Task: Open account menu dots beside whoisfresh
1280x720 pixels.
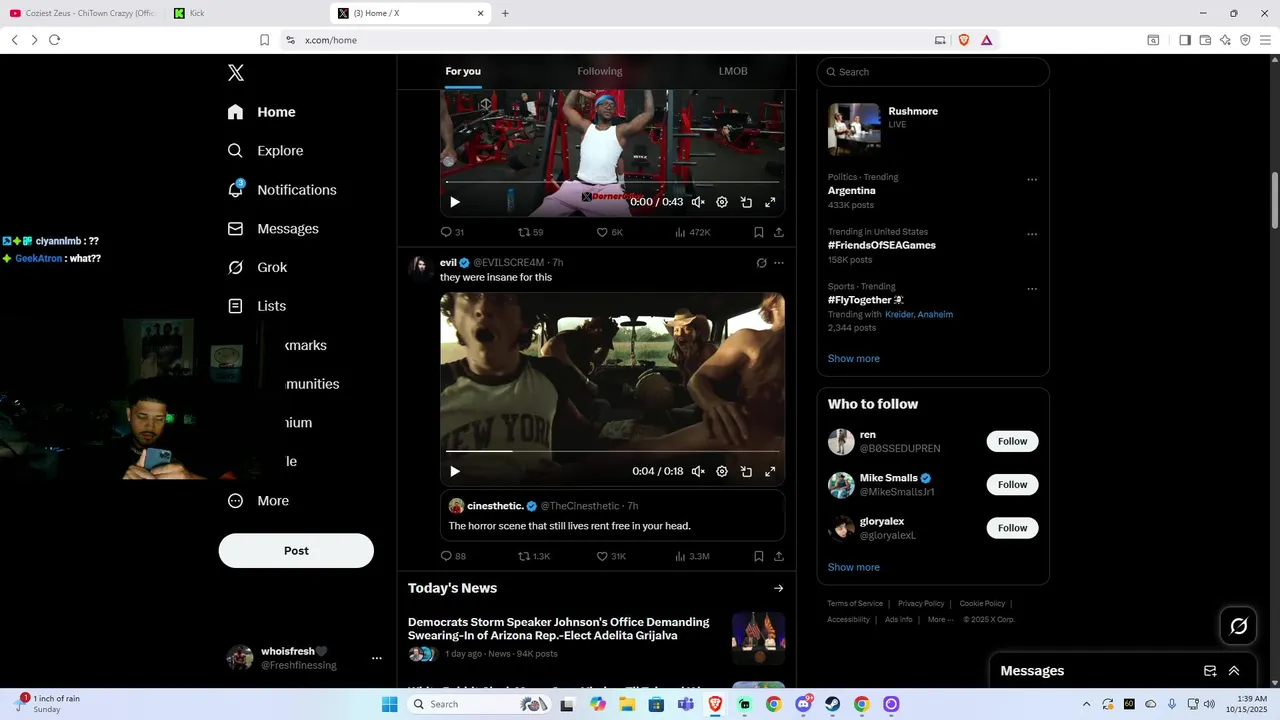Action: [377, 658]
